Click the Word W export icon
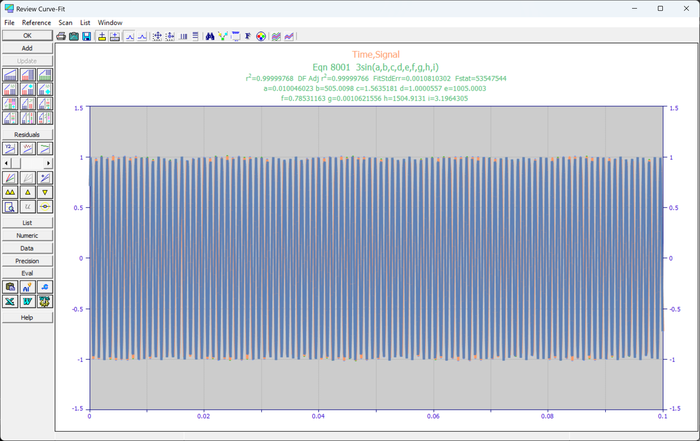Image resolution: width=700 pixels, height=441 pixels. (27, 301)
